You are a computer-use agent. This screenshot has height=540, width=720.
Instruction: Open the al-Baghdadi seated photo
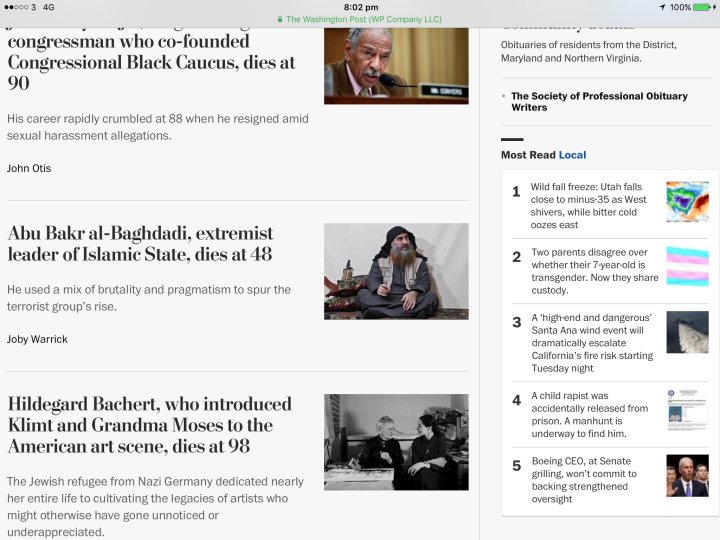point(396,271)
